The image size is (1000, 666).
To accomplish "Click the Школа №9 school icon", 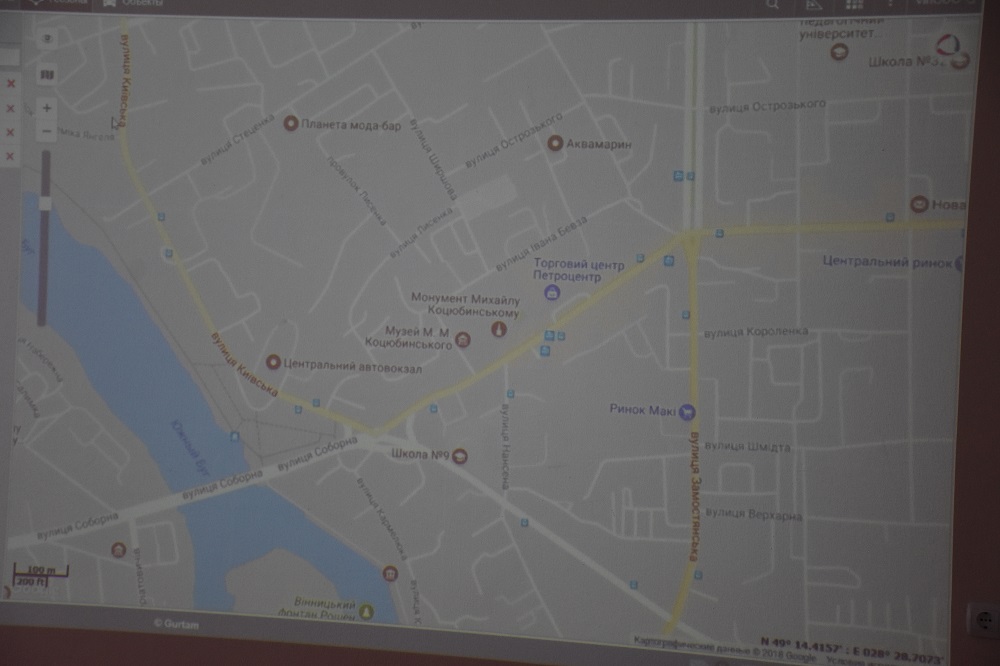I will (460, 456).
